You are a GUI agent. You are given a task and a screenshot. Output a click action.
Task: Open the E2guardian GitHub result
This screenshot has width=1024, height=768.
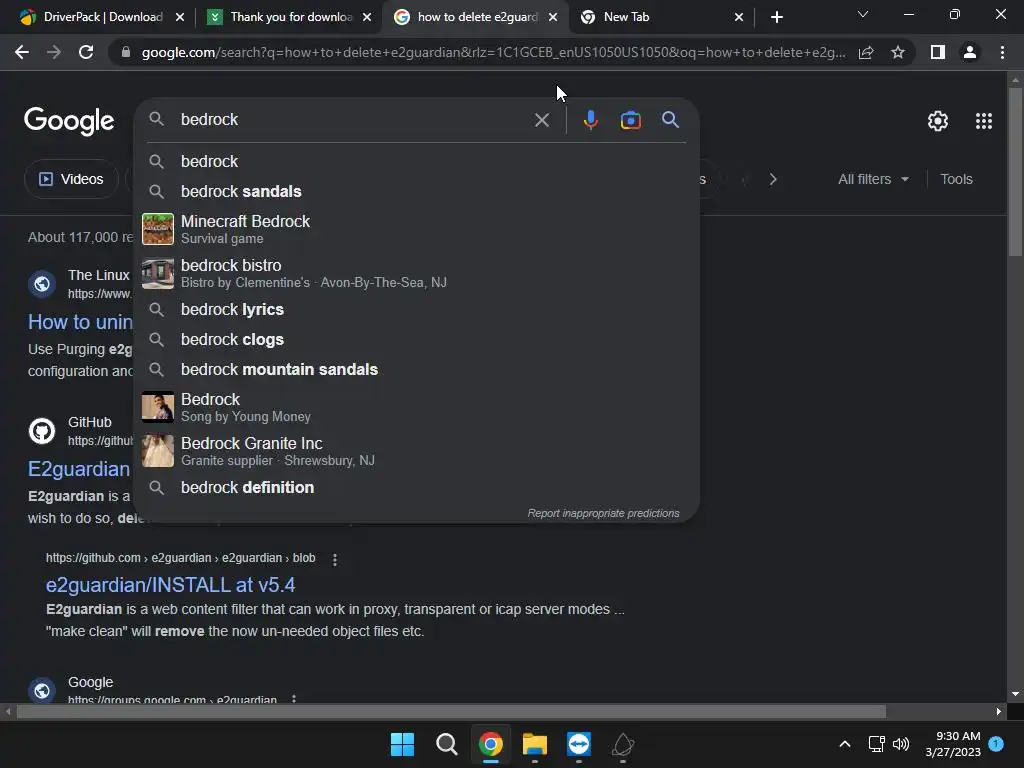[79, 469]
